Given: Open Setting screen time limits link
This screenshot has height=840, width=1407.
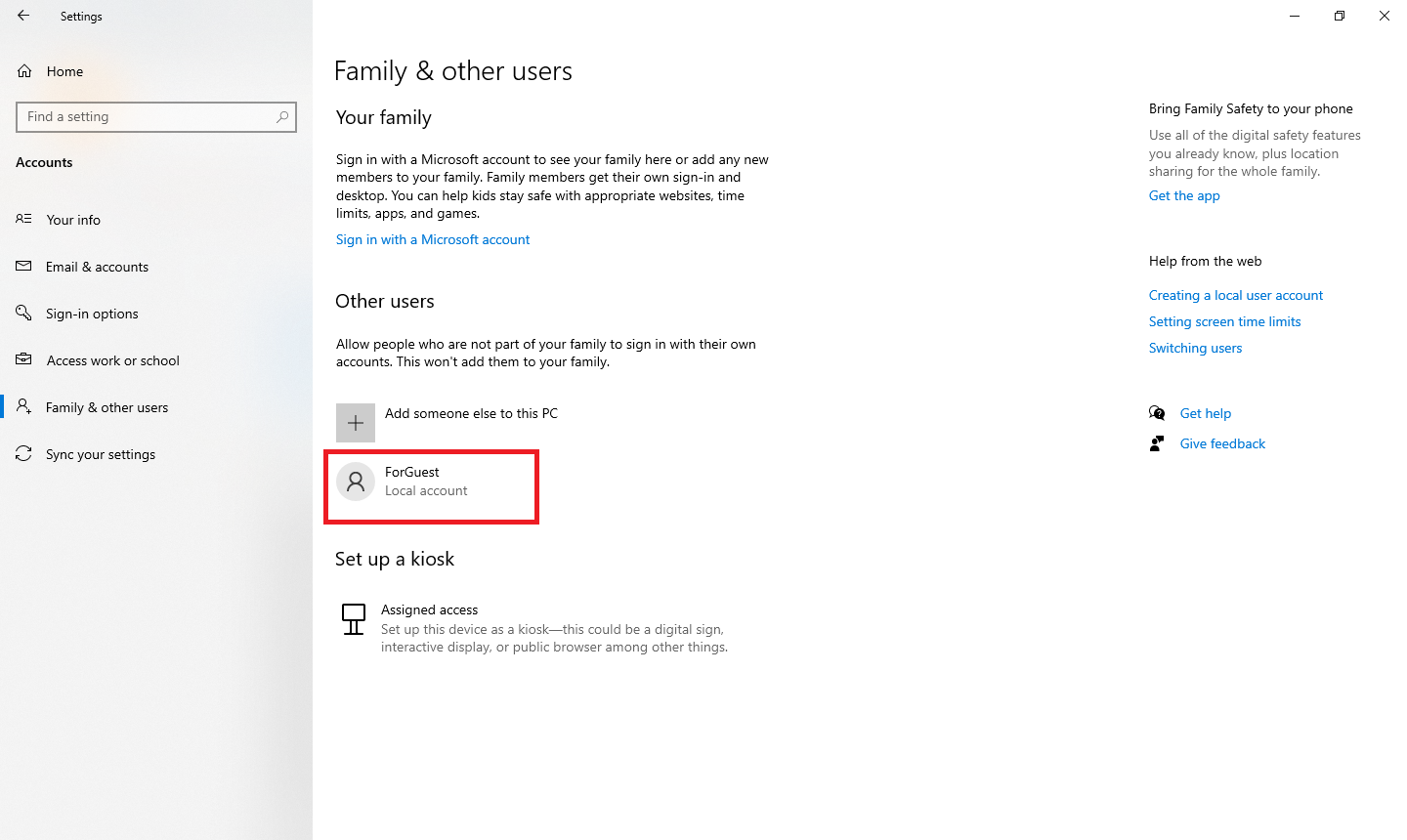Looking at the screenshot, I should 1224,321.
